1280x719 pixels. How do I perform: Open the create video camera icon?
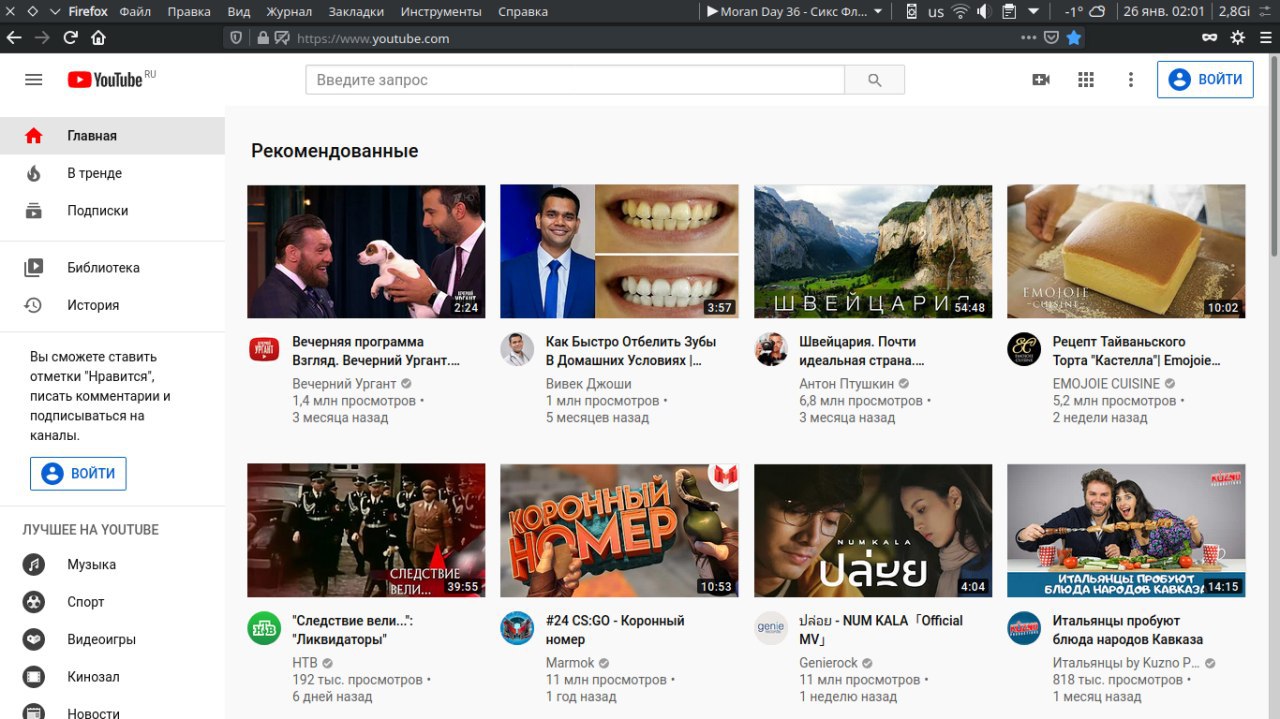click(1041, 80)
